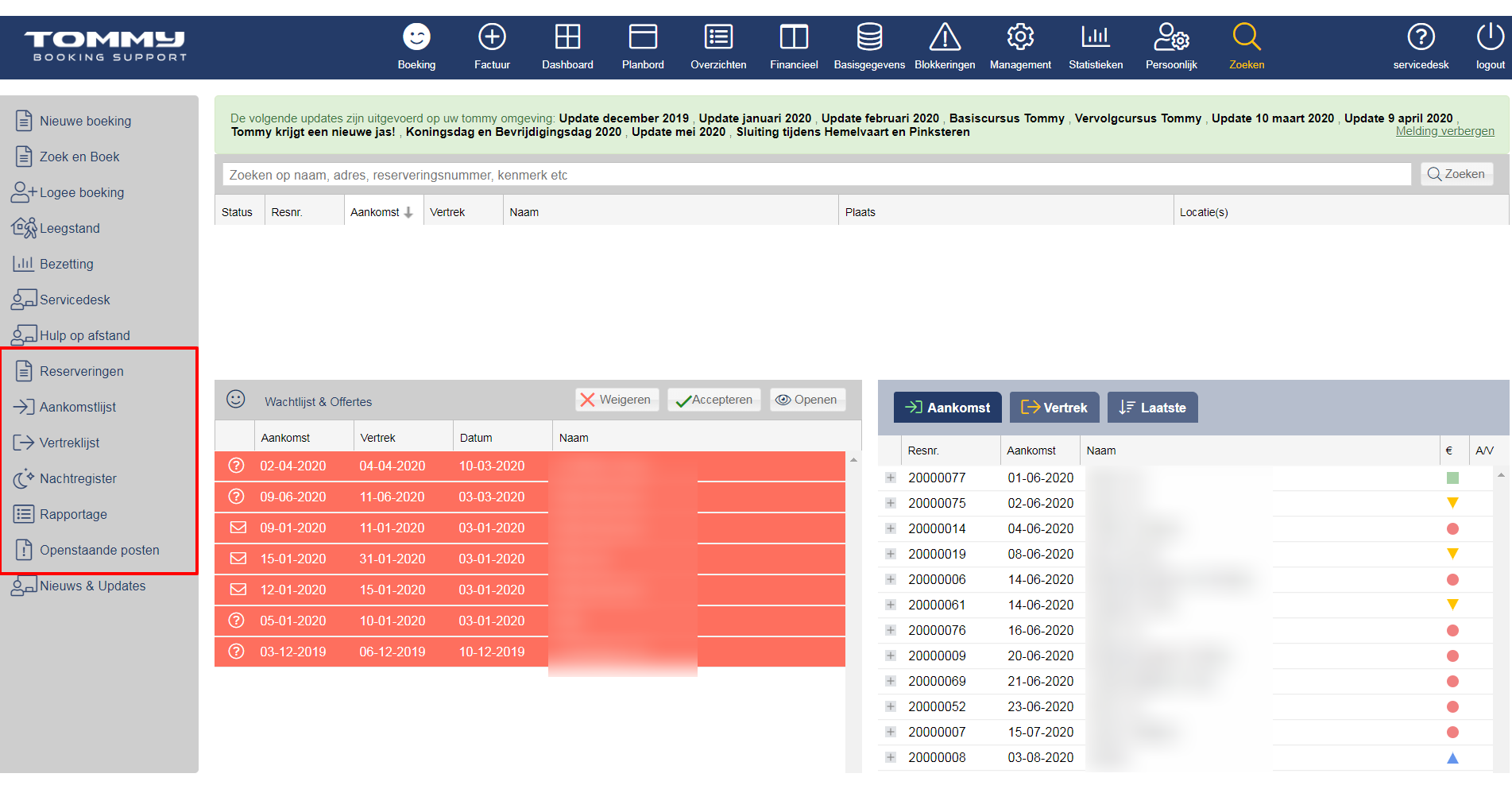Click envelope icon on 15-01-2020 row
The width and height of the screenshot is (1512, 789).
point(238,559)
